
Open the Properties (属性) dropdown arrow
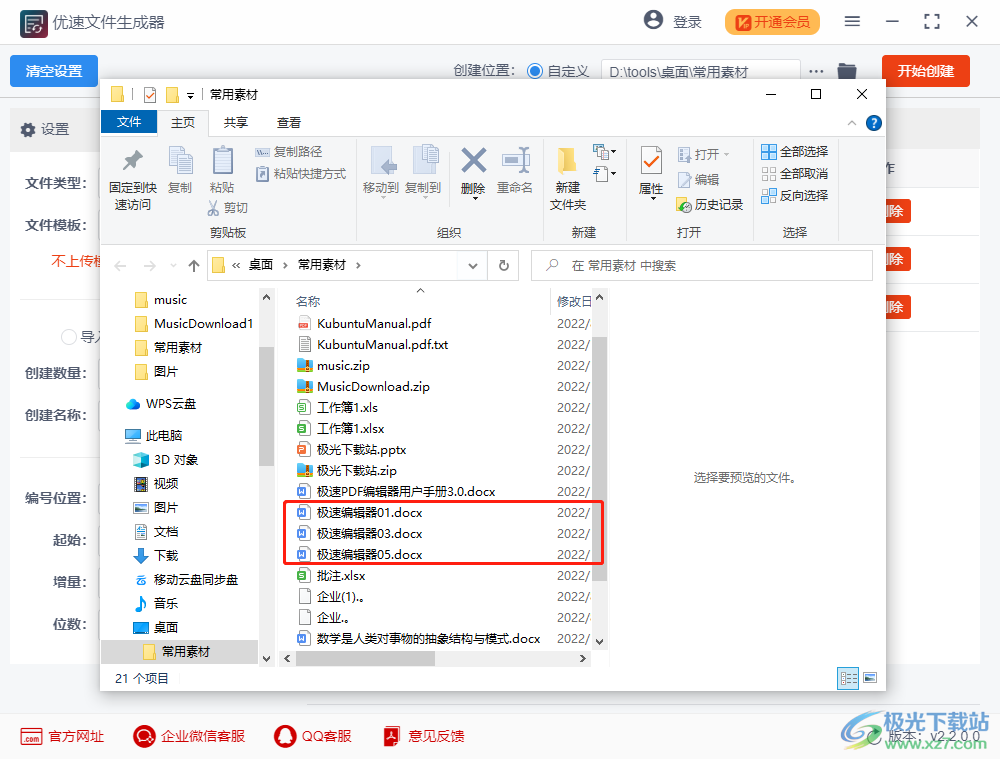point(653,199)
